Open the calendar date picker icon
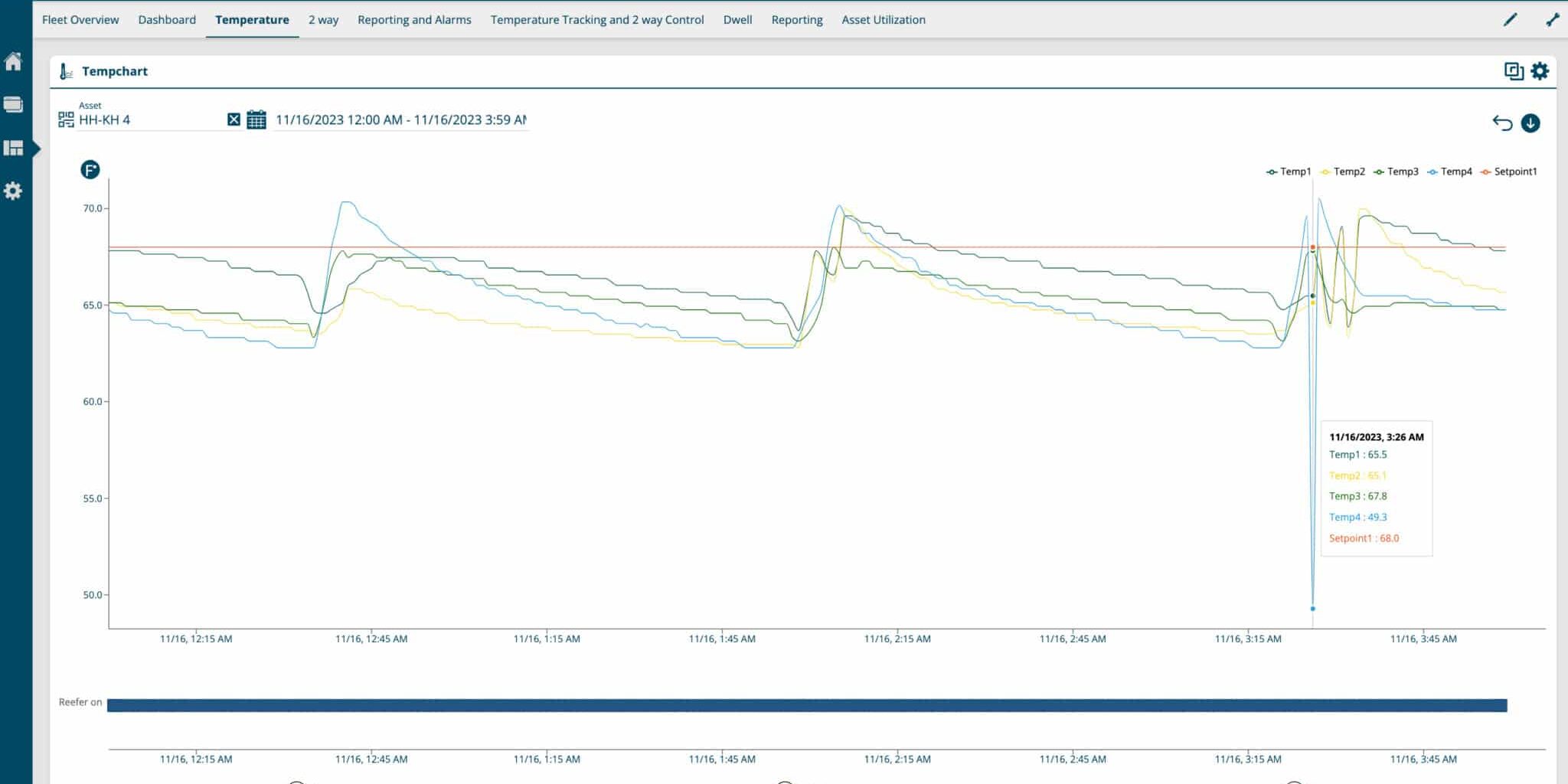This screenshot has height=784, width=1568. (x=256, y=120)
